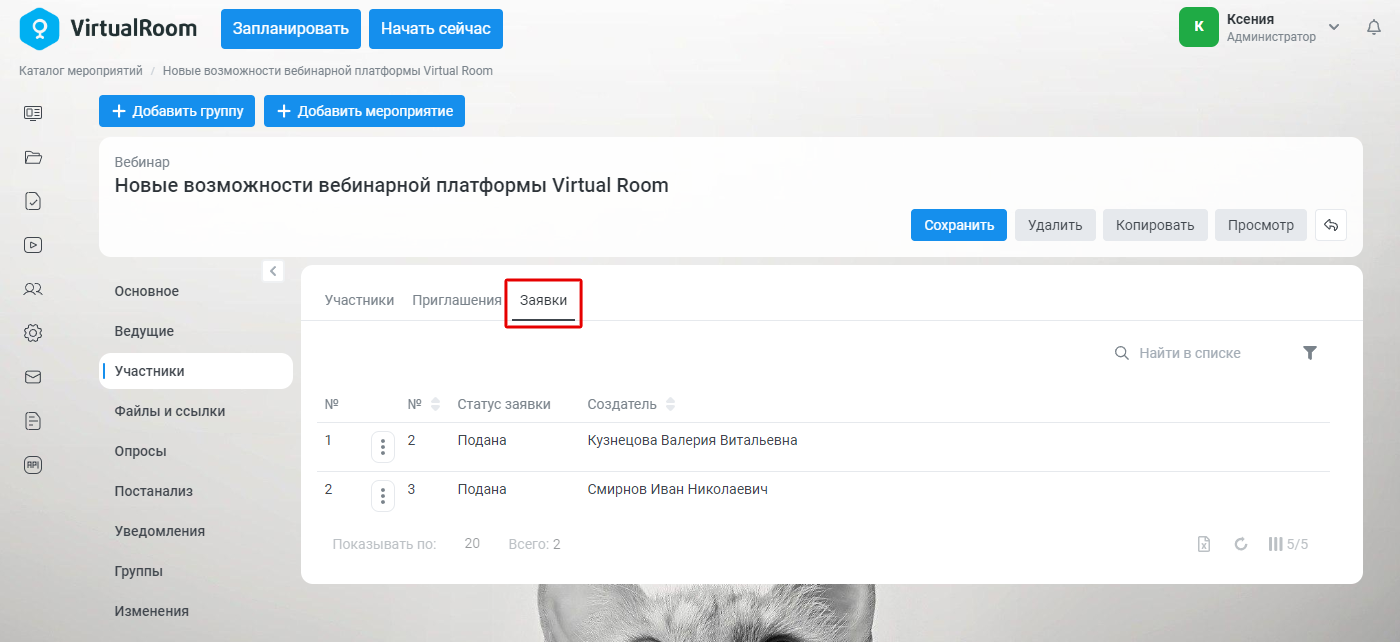Click the back arrow button beside Просмотр

coord(1331,225)
